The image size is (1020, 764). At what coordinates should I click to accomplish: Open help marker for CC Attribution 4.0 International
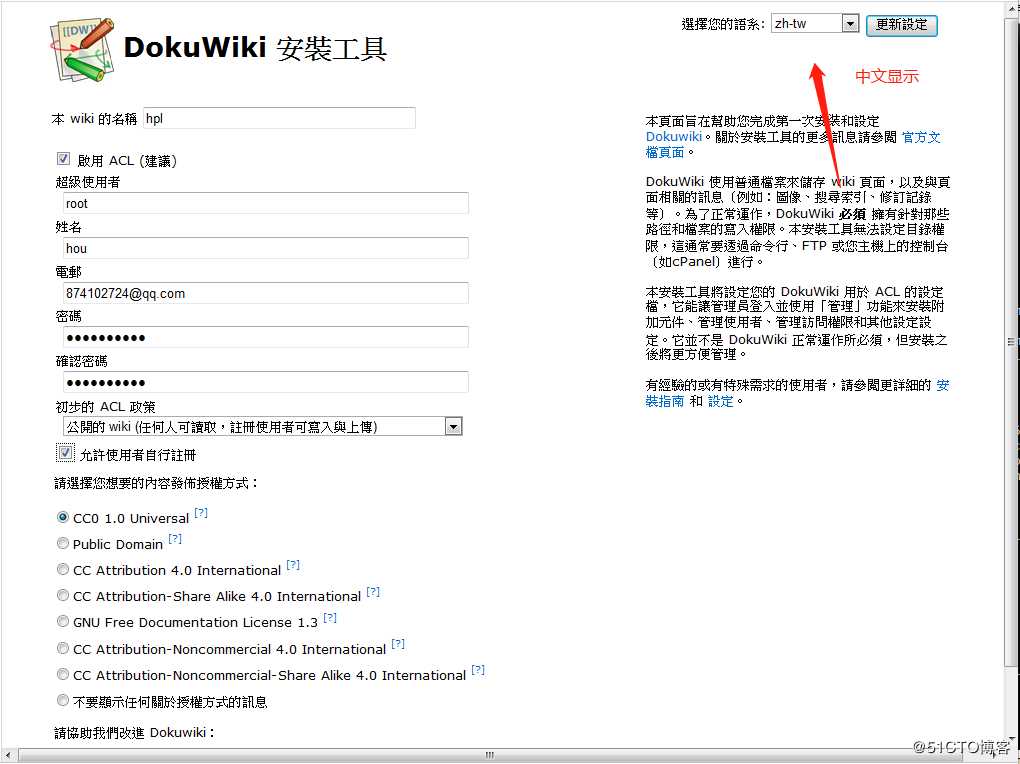click(293, 565)
